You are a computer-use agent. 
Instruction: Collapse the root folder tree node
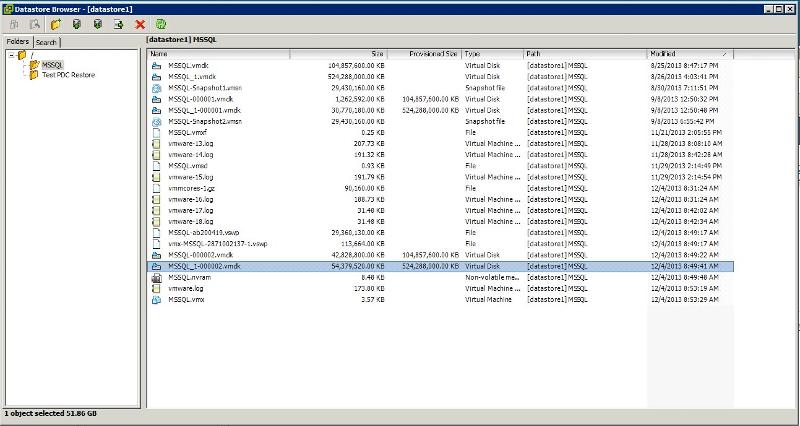pyautogui.click(x=12, y=55)
